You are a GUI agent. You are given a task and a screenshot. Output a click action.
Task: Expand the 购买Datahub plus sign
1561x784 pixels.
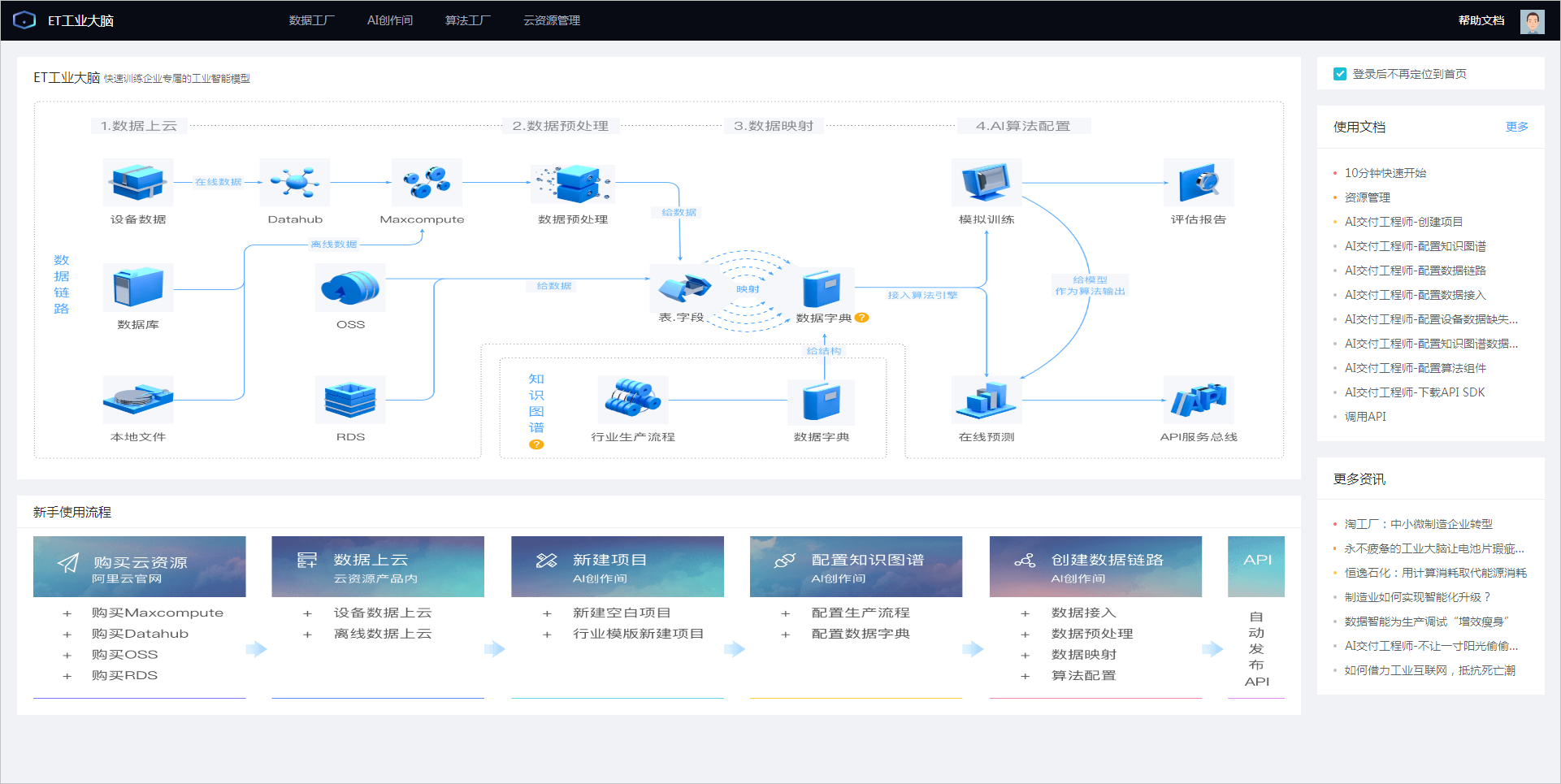(x=67, y=635)
